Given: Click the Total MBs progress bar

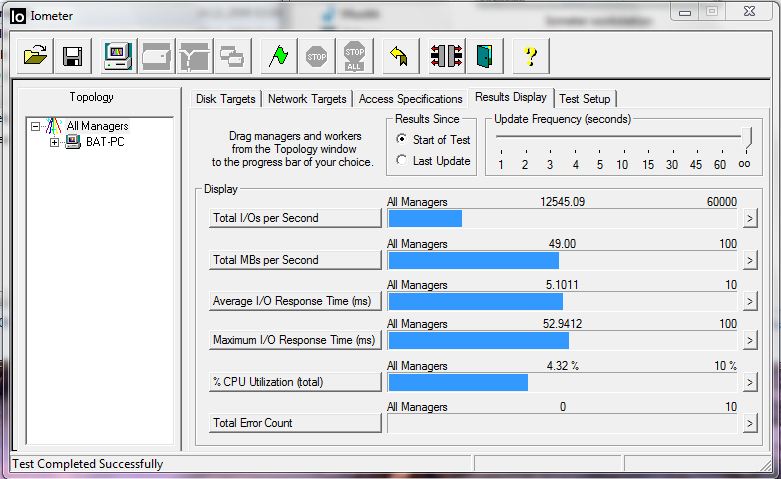Looking at the screenshot, I should tap(562, 260).
